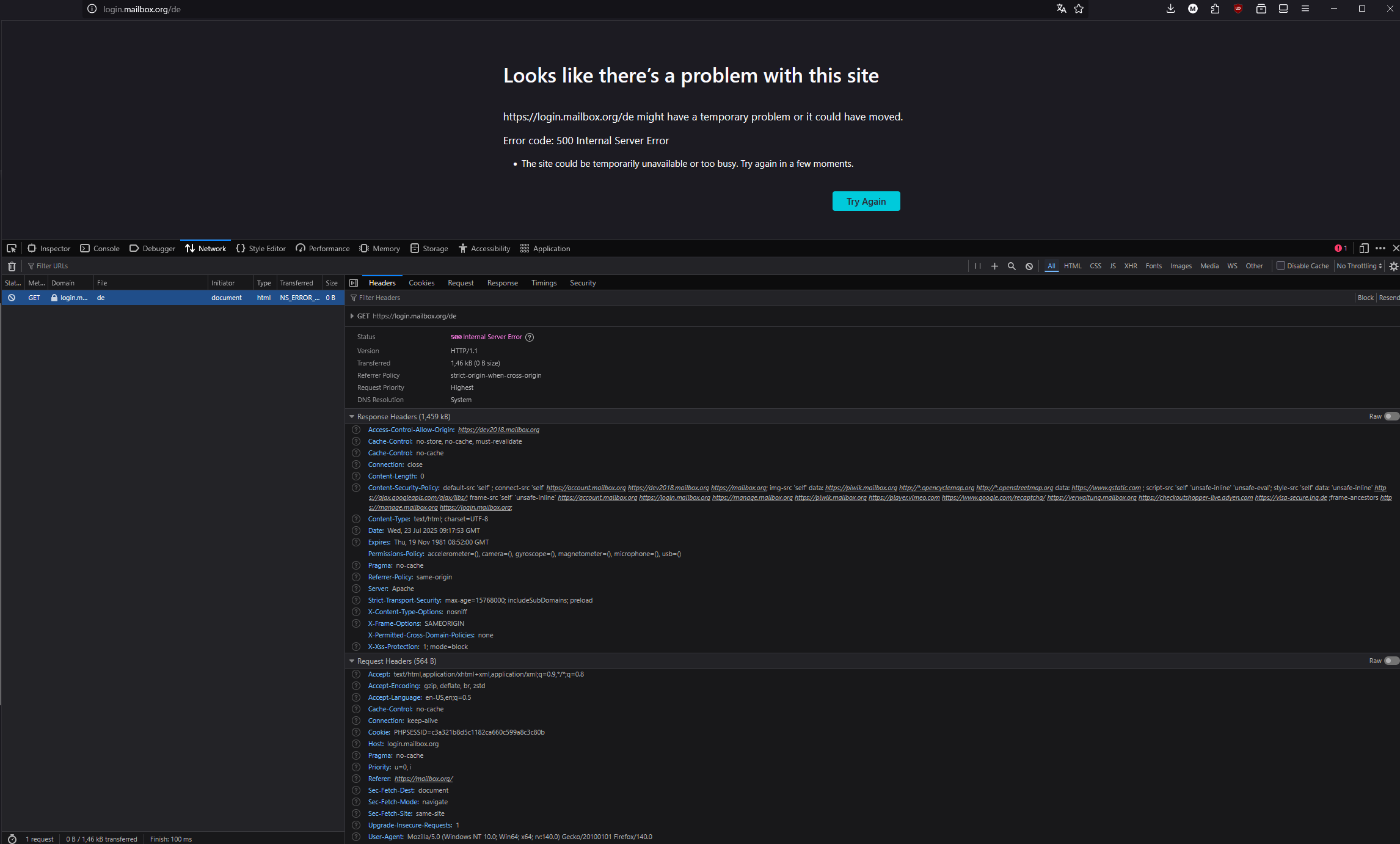Viewport: 1400px width, 844px height.
Task: Filter requests by Images type
Action: 1181,266
